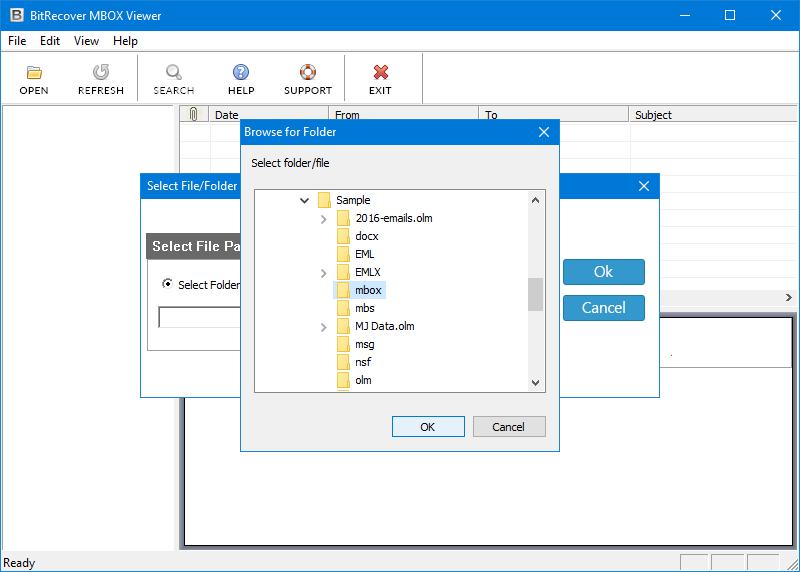800x572 pixels.
Task: Select the 'EMLX' folder name
Action: click(x=368, y=272)
